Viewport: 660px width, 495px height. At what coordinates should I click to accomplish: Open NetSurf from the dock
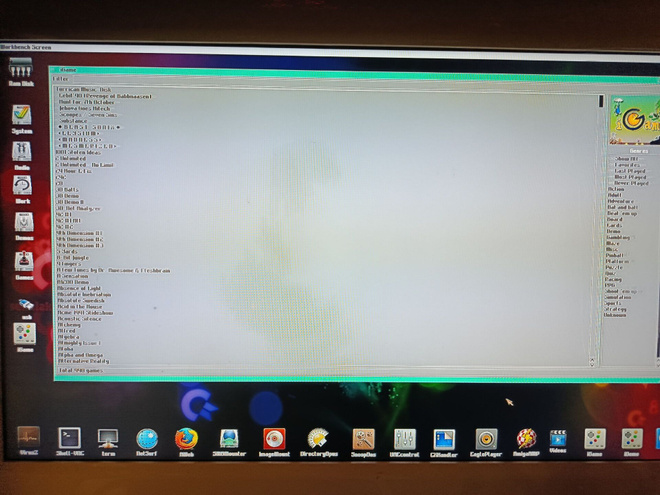(x=147, y=442)
